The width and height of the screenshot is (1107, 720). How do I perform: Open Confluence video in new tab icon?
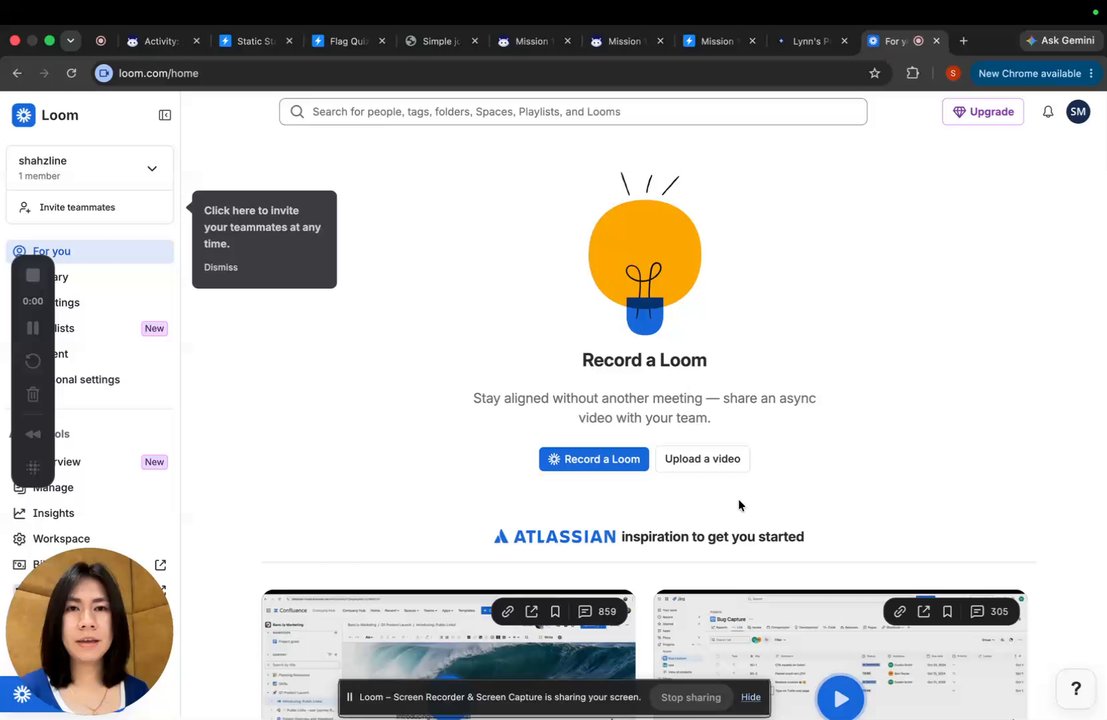point(532,611)
